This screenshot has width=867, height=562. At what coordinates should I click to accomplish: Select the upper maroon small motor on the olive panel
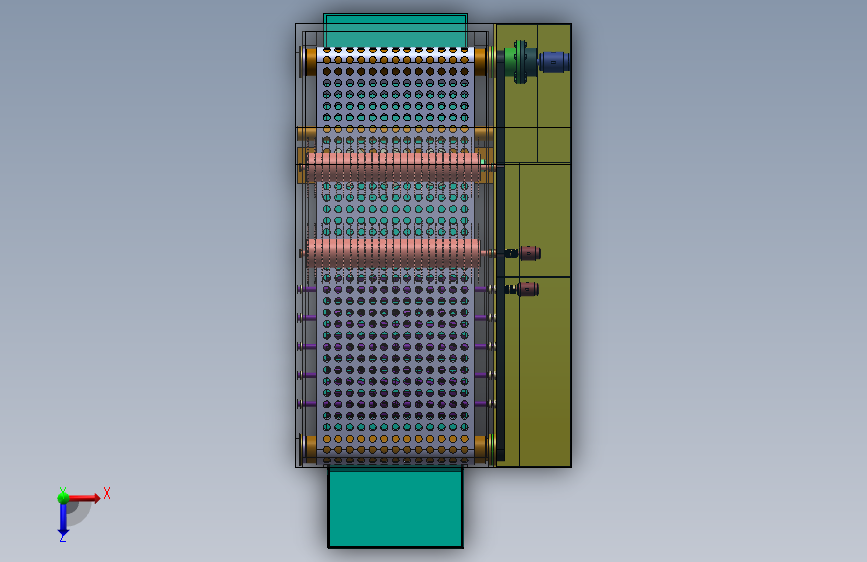tap(529, 253)
